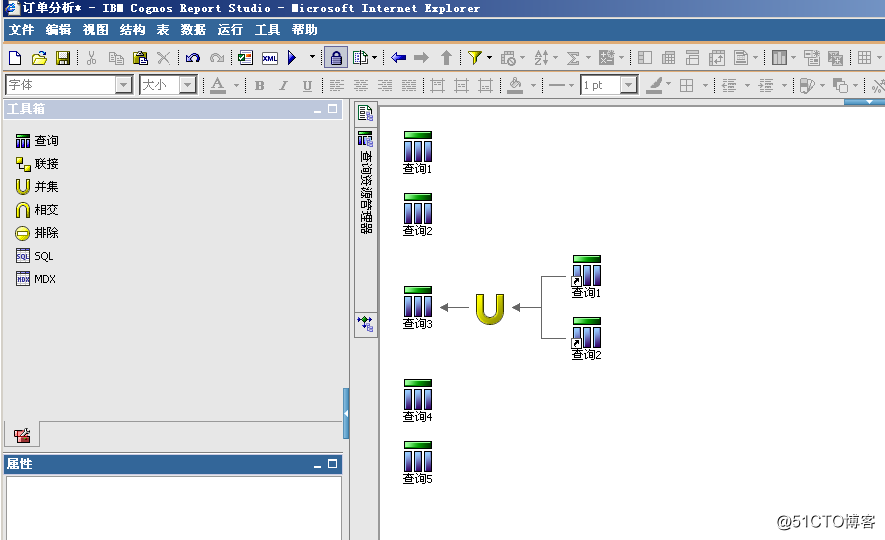Show the XML specification

[x=270, y=58]
